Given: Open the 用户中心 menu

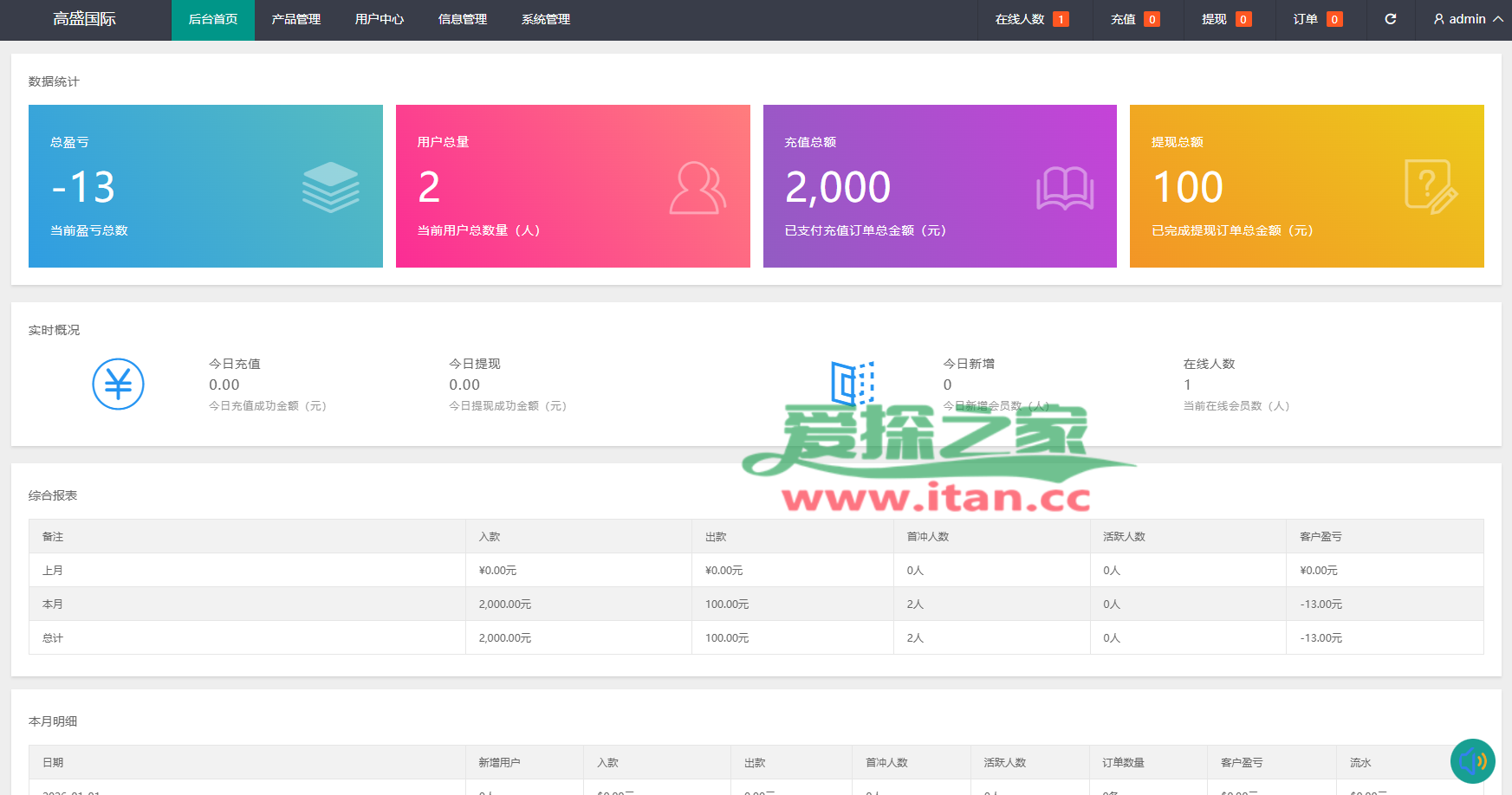Looking at the screenshot, I should tap(379, 19).
